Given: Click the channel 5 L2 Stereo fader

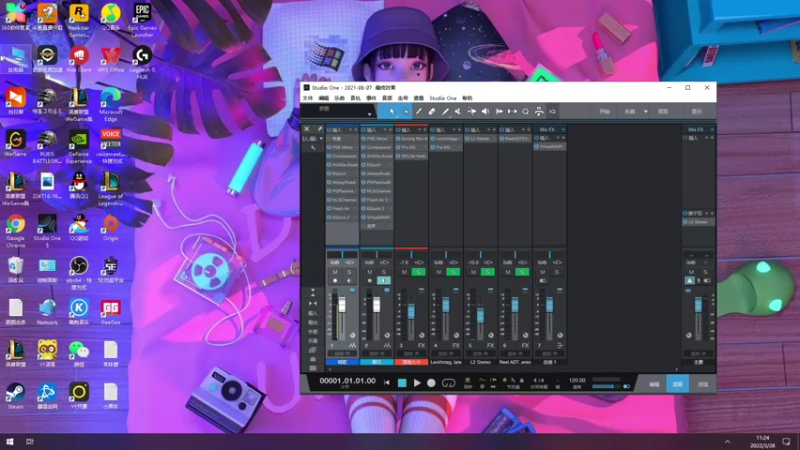Looking at the screenshot, I should coord(480,315).
